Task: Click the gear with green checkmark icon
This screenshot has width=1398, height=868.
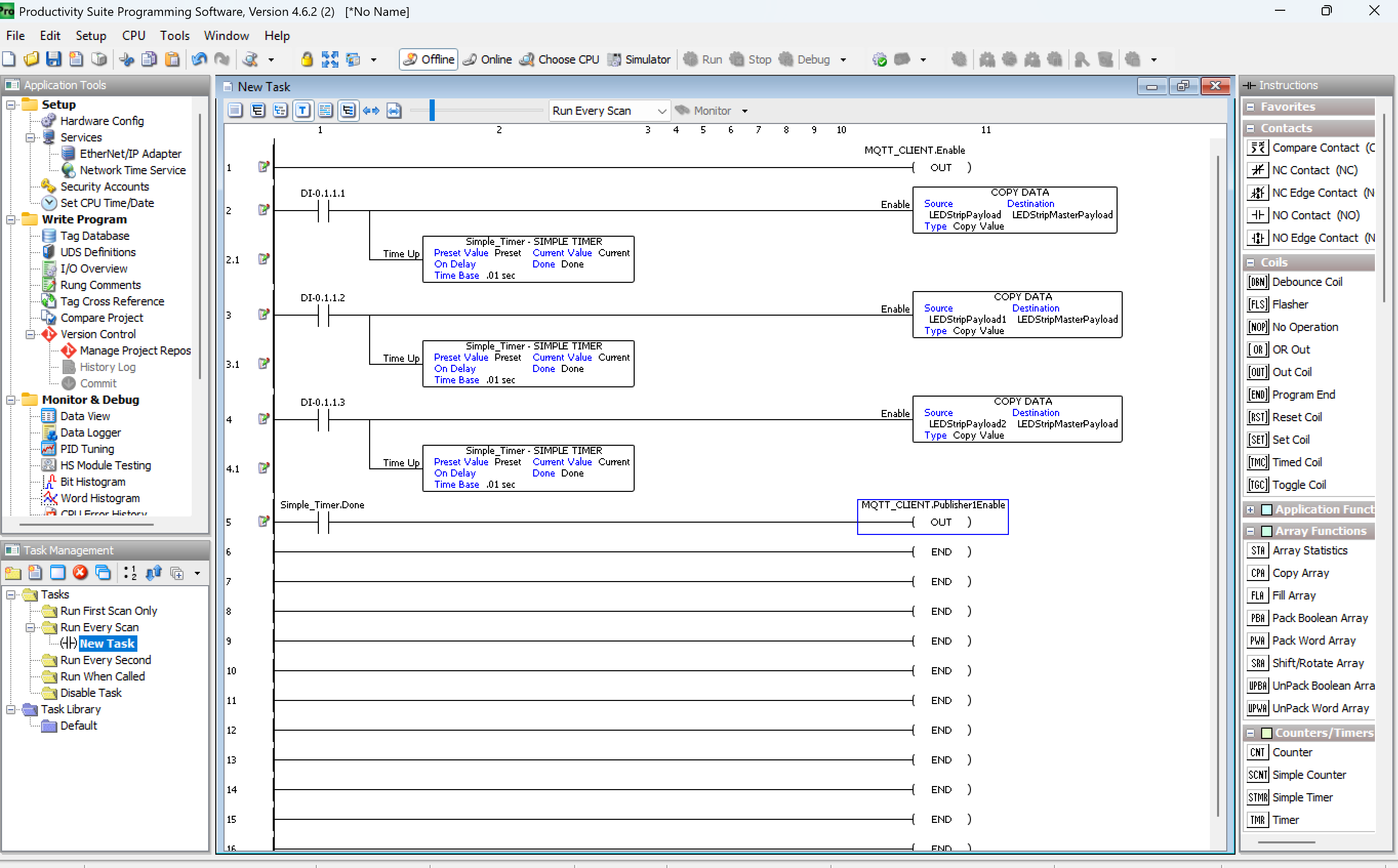Action: [879, 59]
